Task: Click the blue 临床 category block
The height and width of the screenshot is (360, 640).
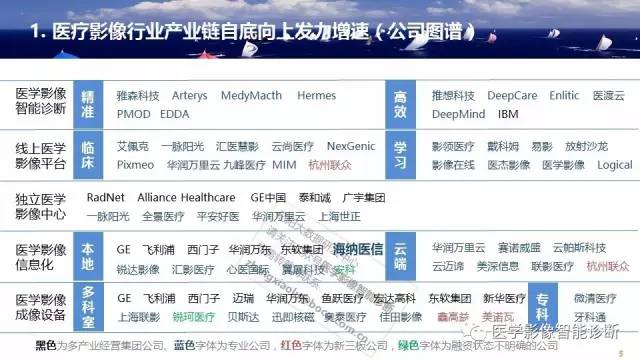Action: tap(88, 155)
